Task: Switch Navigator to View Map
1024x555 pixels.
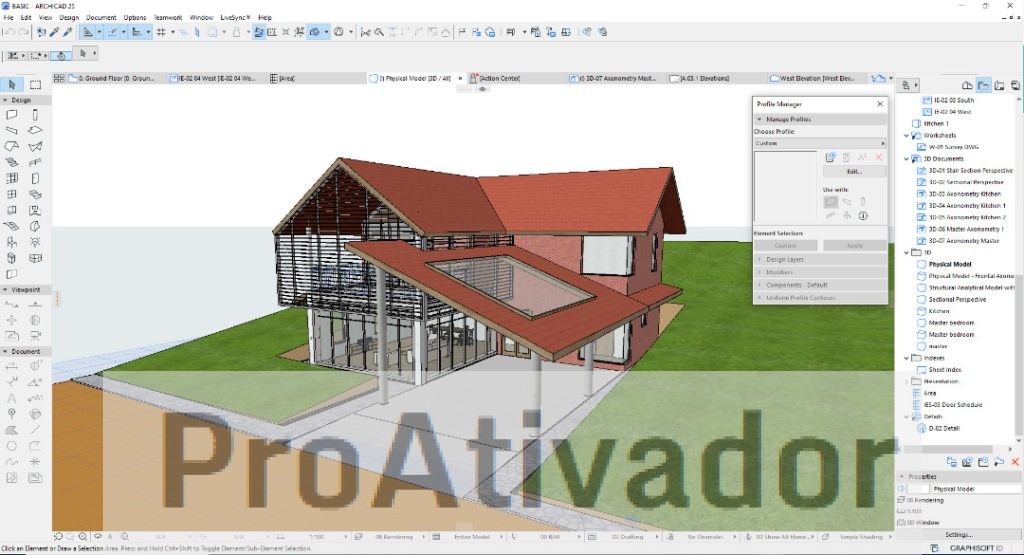Action: (x=984, y=85)
